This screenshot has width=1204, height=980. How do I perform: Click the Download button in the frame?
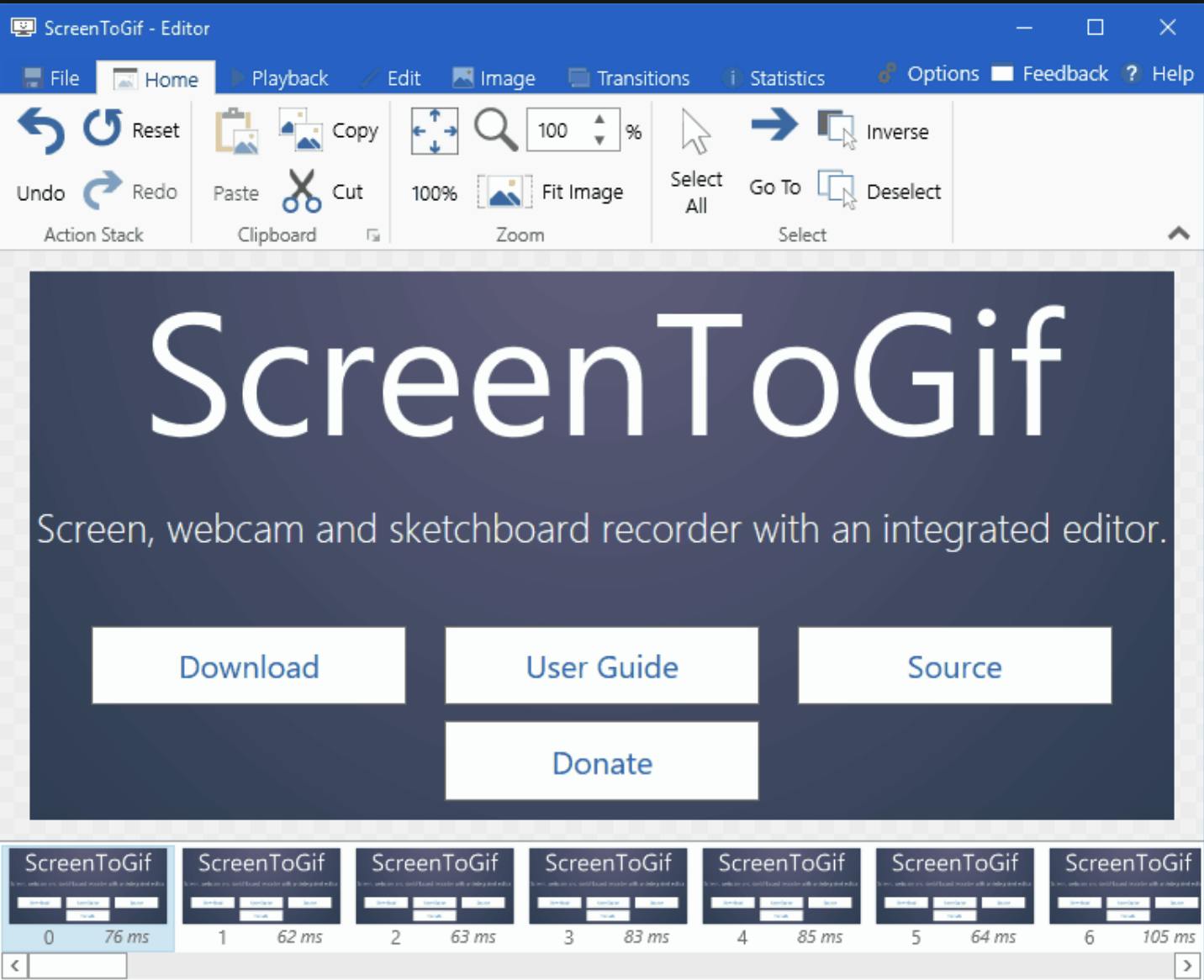249,666
